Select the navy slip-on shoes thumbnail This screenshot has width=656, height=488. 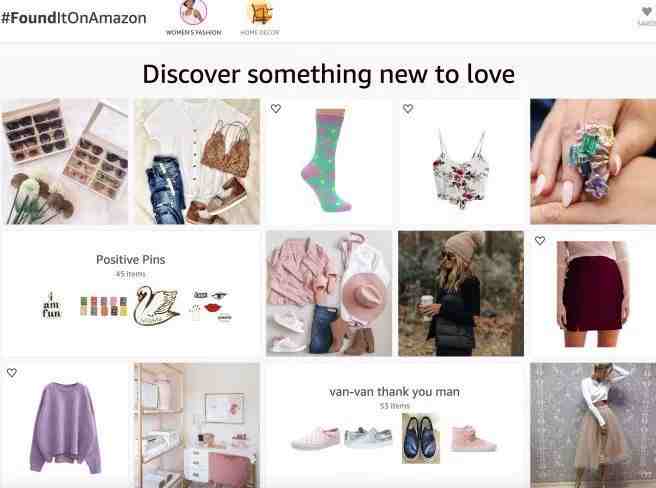pos(421,438)
